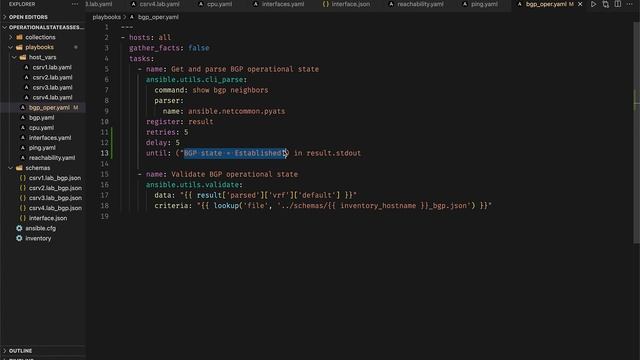Click the text 'show bgp neighbors'
This screenshot has height=360, width=640.
point(230,90)
